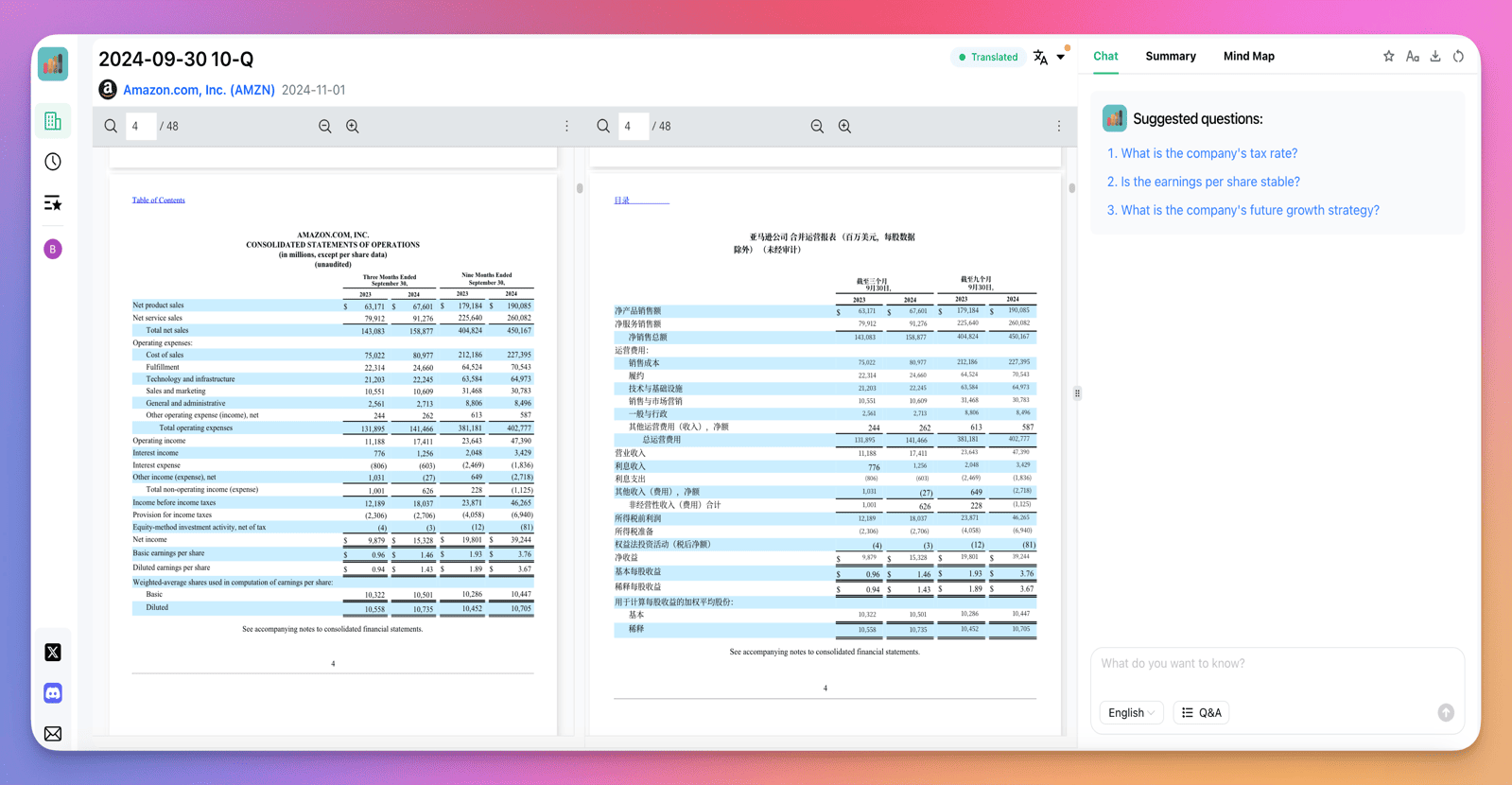Screen dimensions: 1512x785
Task: Open the history clock icon in sidebar
Action: tap(53, 162)
